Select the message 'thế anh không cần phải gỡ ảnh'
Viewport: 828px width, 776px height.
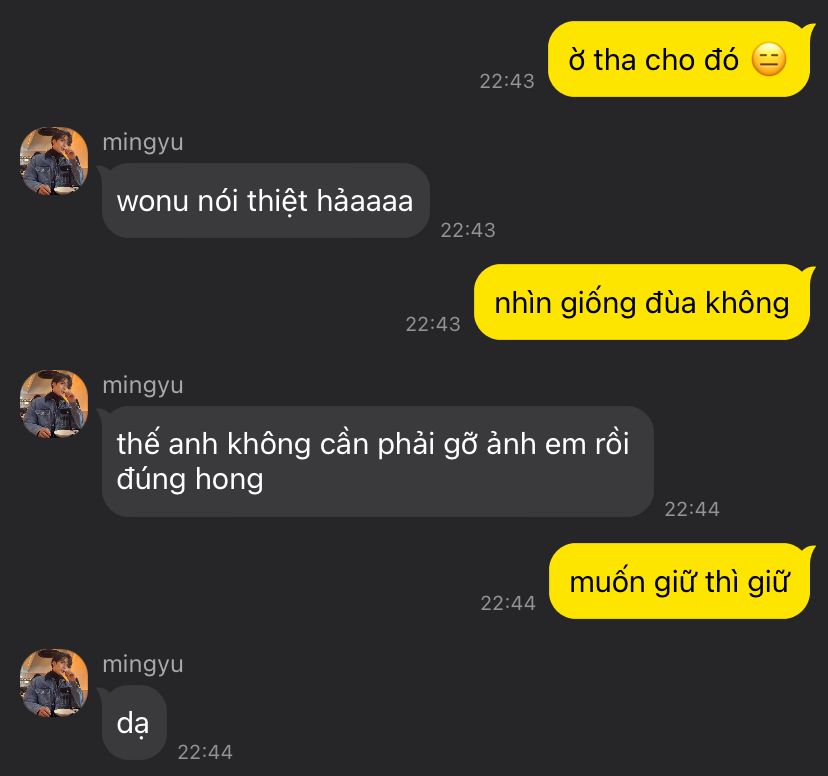coord(378,461)
